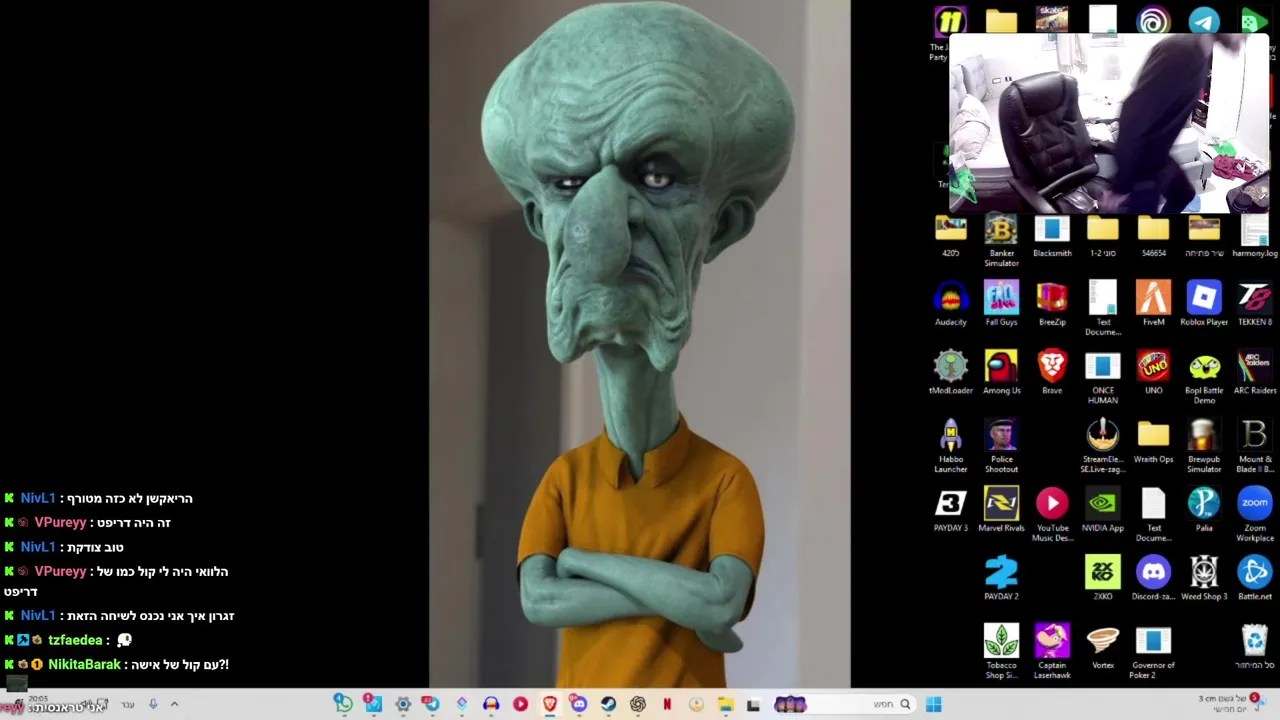Open YouTube Music Desktop shortcut
The height and width of the screenshot is (720, 1280).
click(x=1052, y=514)
